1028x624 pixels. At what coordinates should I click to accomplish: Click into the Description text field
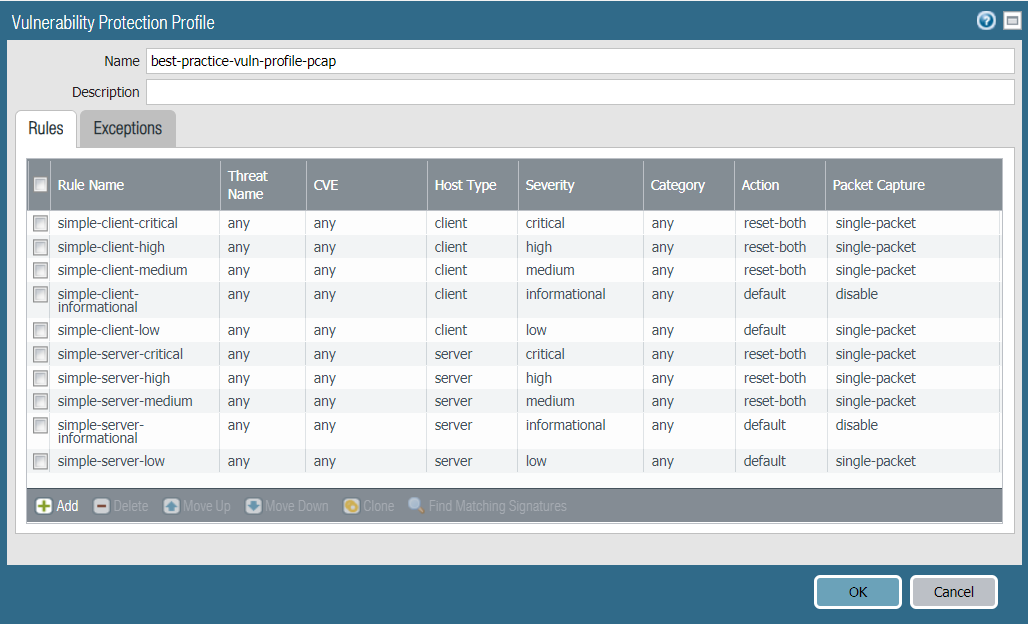point(580,92)
